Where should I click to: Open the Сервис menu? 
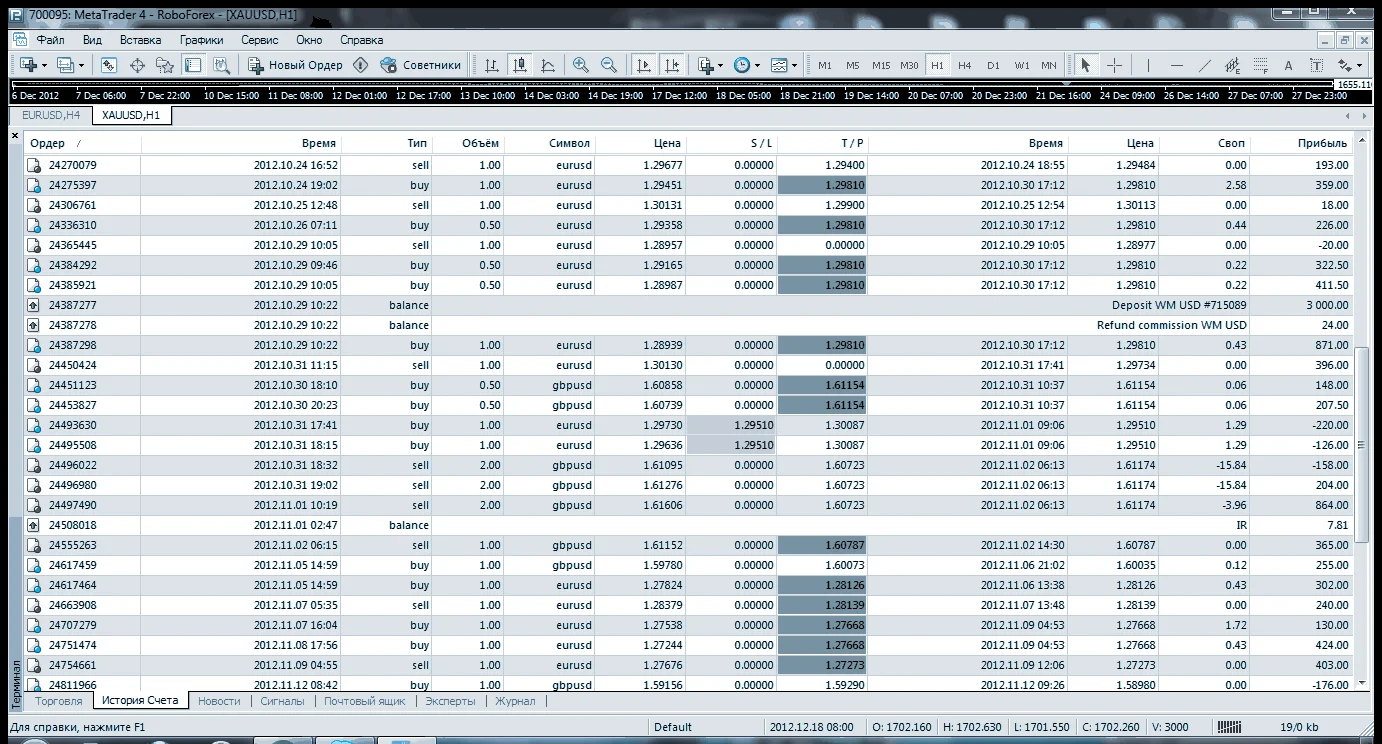(x=259, y=40)
